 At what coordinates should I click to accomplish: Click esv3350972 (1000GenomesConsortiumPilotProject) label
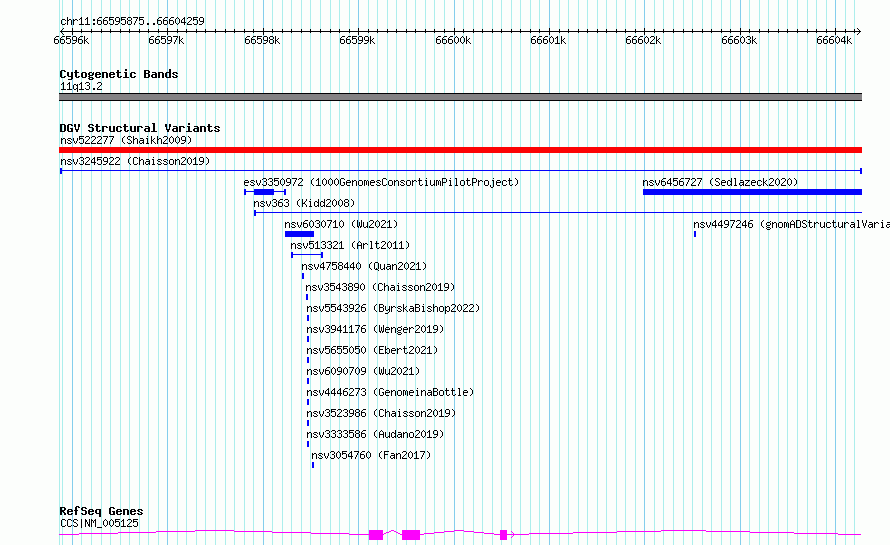coord(381,182)
